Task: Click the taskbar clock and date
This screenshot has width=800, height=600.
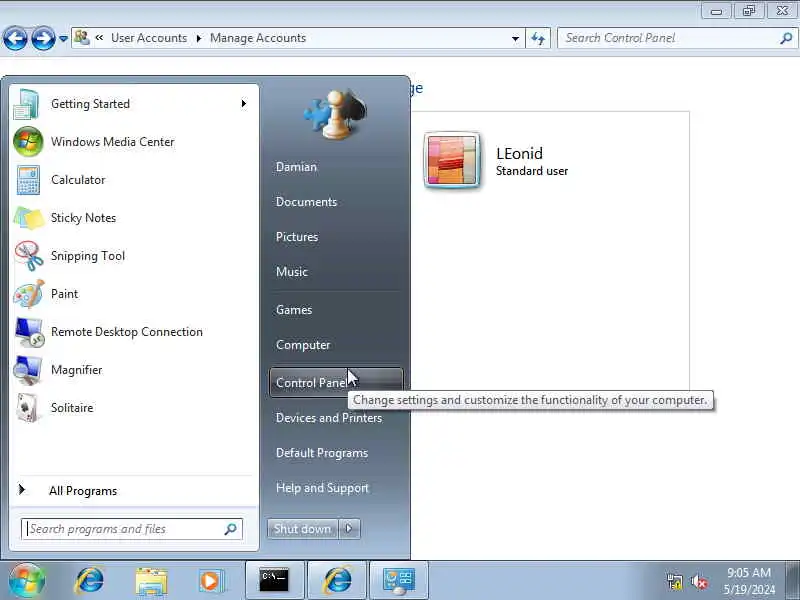Action: point(748,581)
